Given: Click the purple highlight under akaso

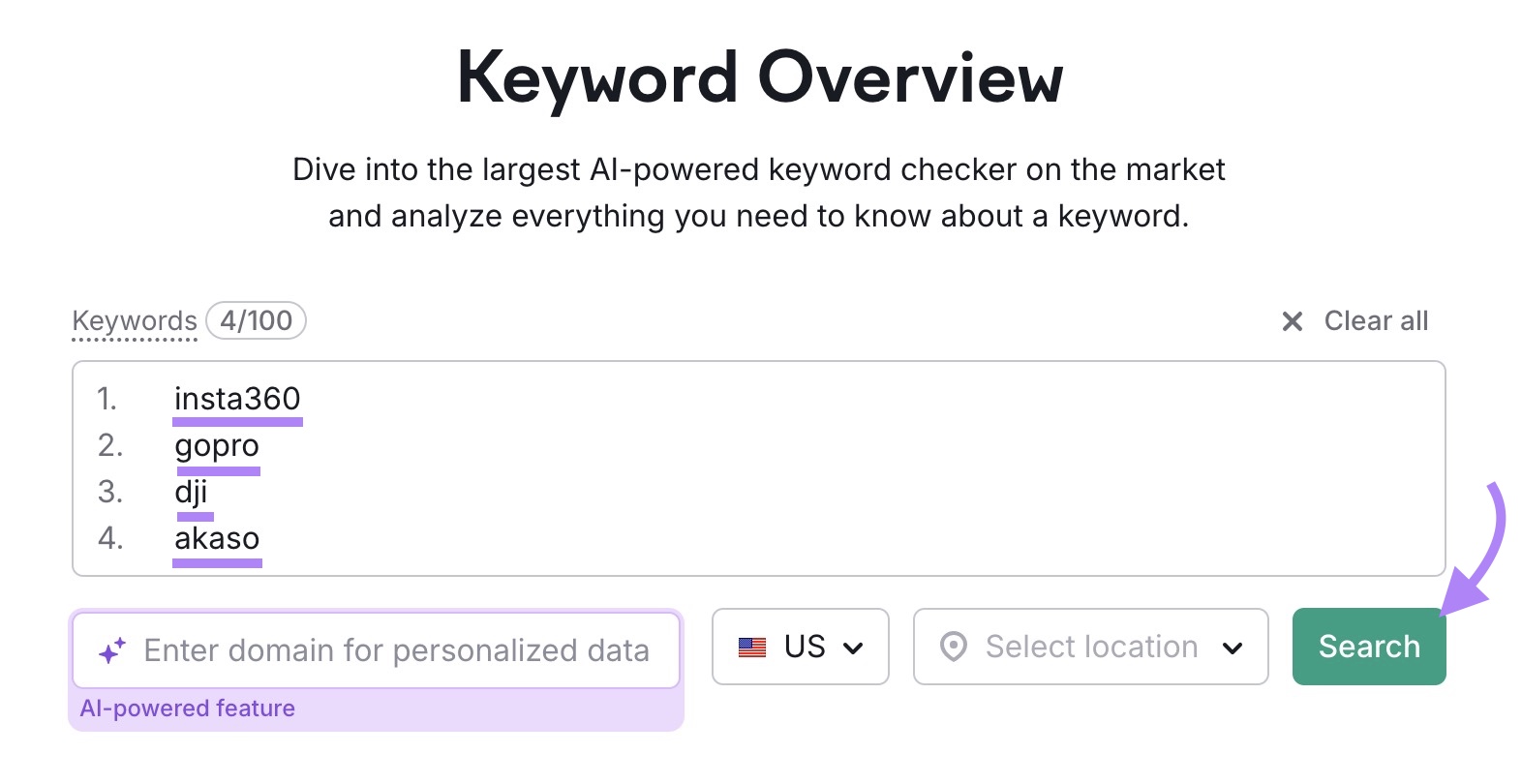Looking at the screenshot, I should [217, 564].
